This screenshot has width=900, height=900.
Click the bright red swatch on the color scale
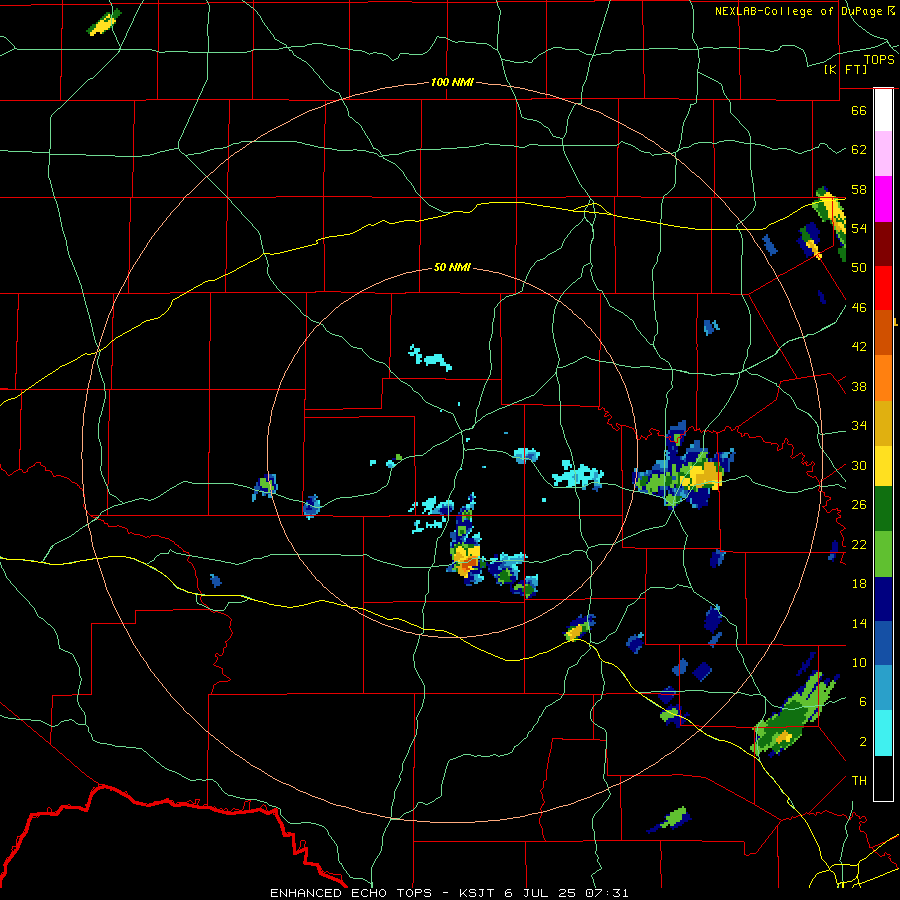click(883, 288)
